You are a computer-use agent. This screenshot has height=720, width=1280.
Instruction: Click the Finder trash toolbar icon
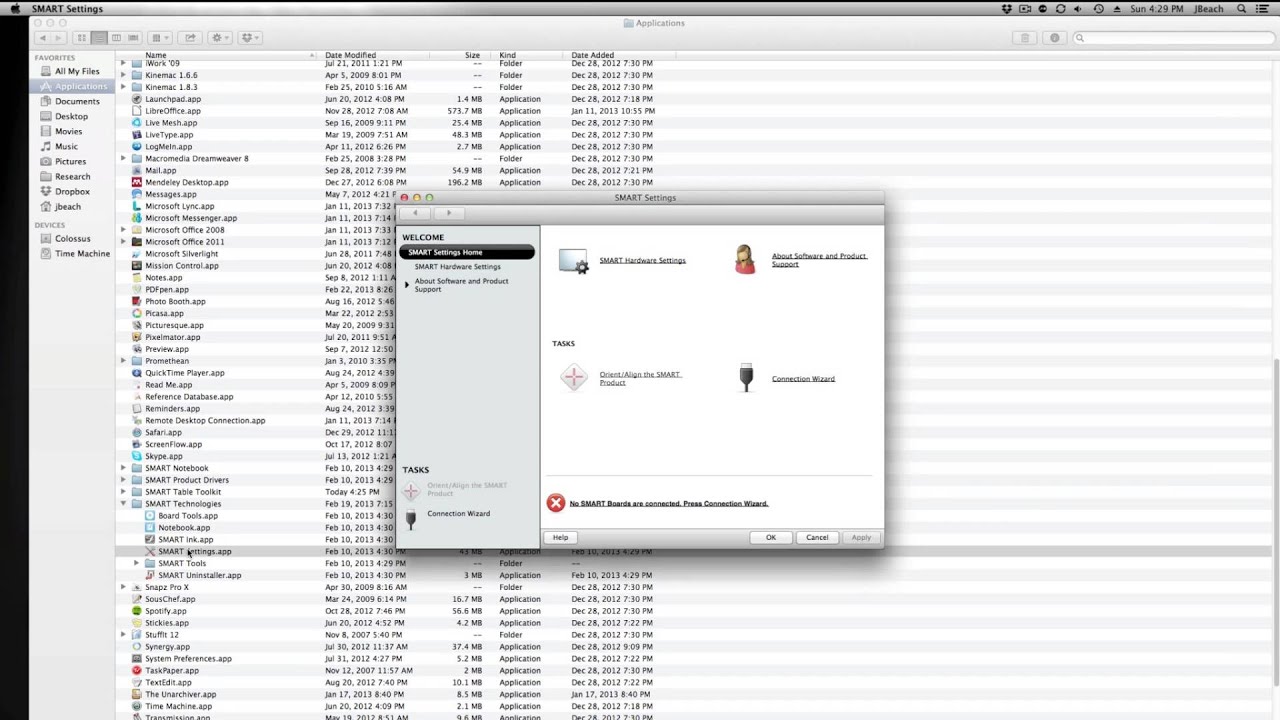1024,38
